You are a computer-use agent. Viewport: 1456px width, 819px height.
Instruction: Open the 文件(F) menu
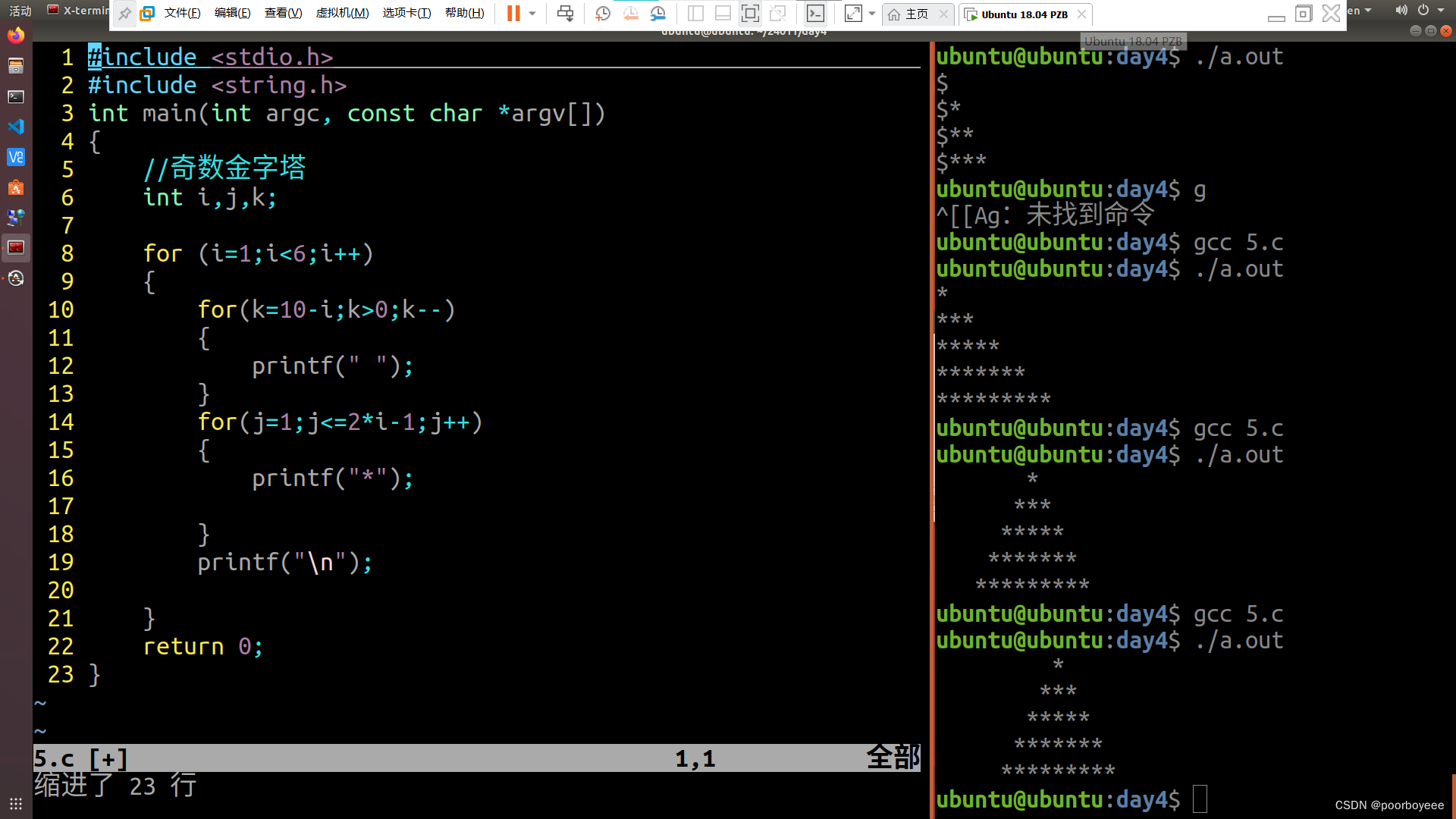182,13
